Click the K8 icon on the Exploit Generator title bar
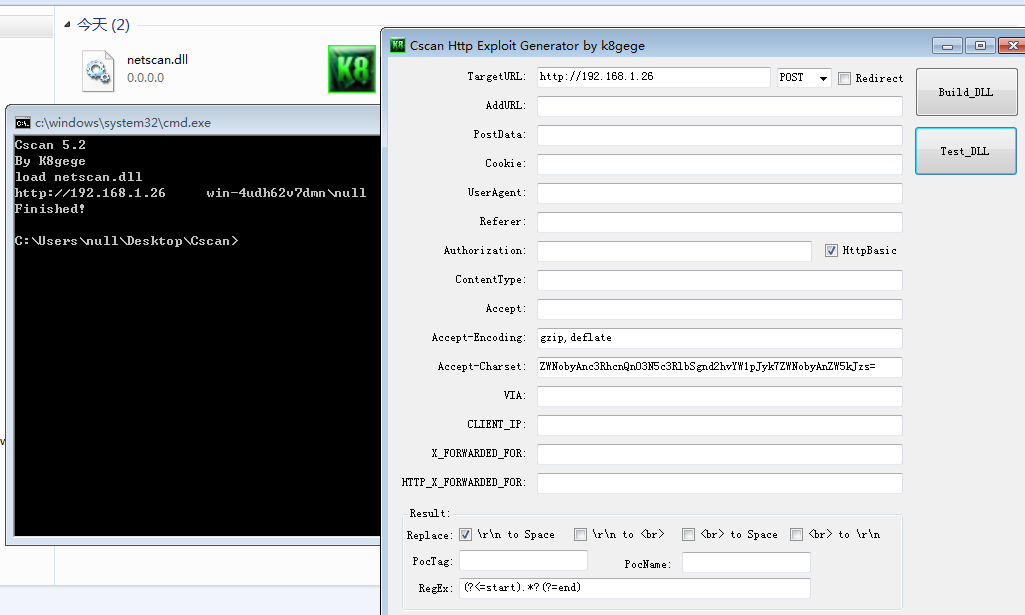The image size is (1025, 615). point(396,45)
